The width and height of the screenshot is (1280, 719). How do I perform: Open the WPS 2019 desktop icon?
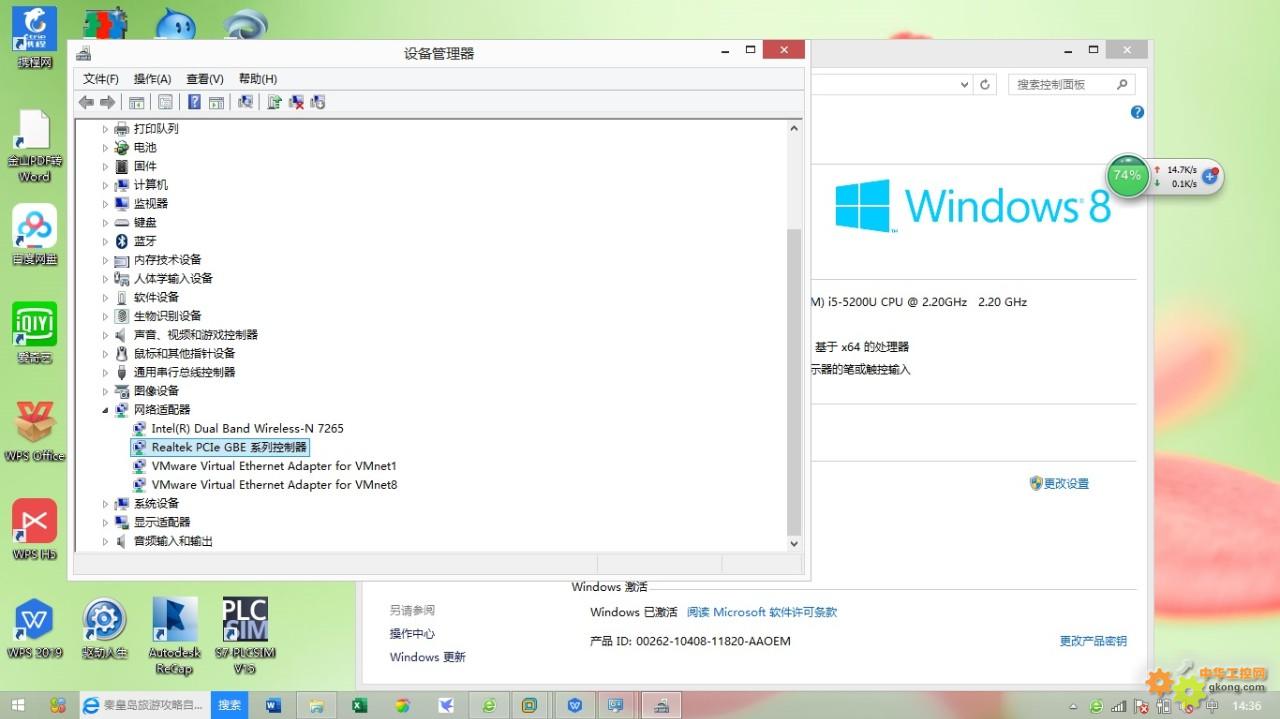pos(34,628)
